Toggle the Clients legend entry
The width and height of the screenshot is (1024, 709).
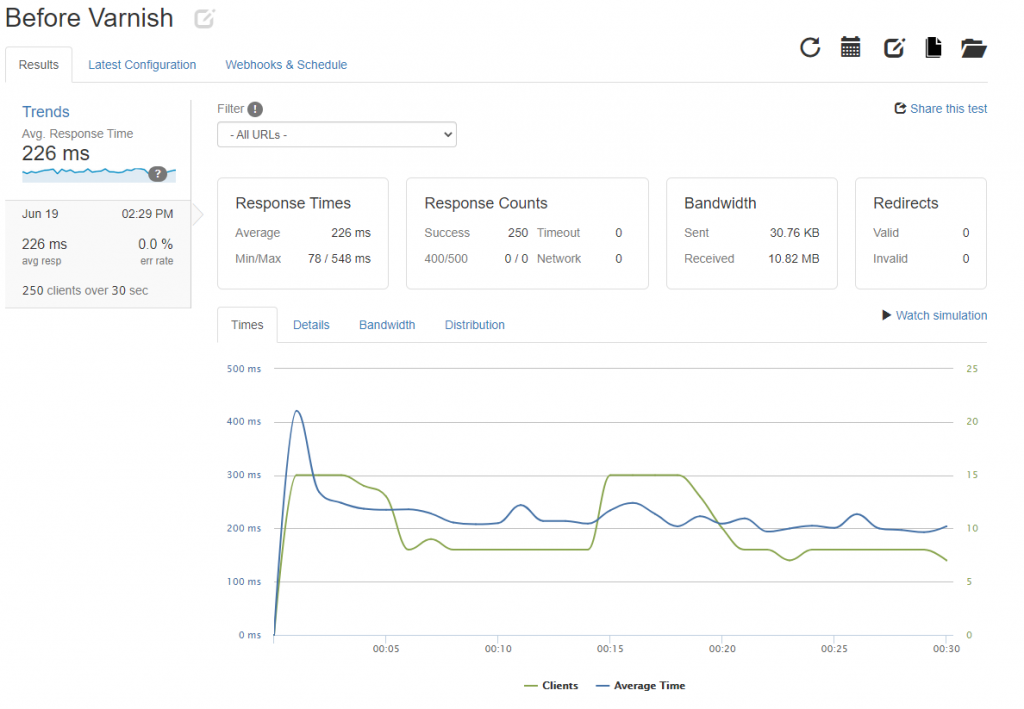pyautogui.click(x=551, y=685)
